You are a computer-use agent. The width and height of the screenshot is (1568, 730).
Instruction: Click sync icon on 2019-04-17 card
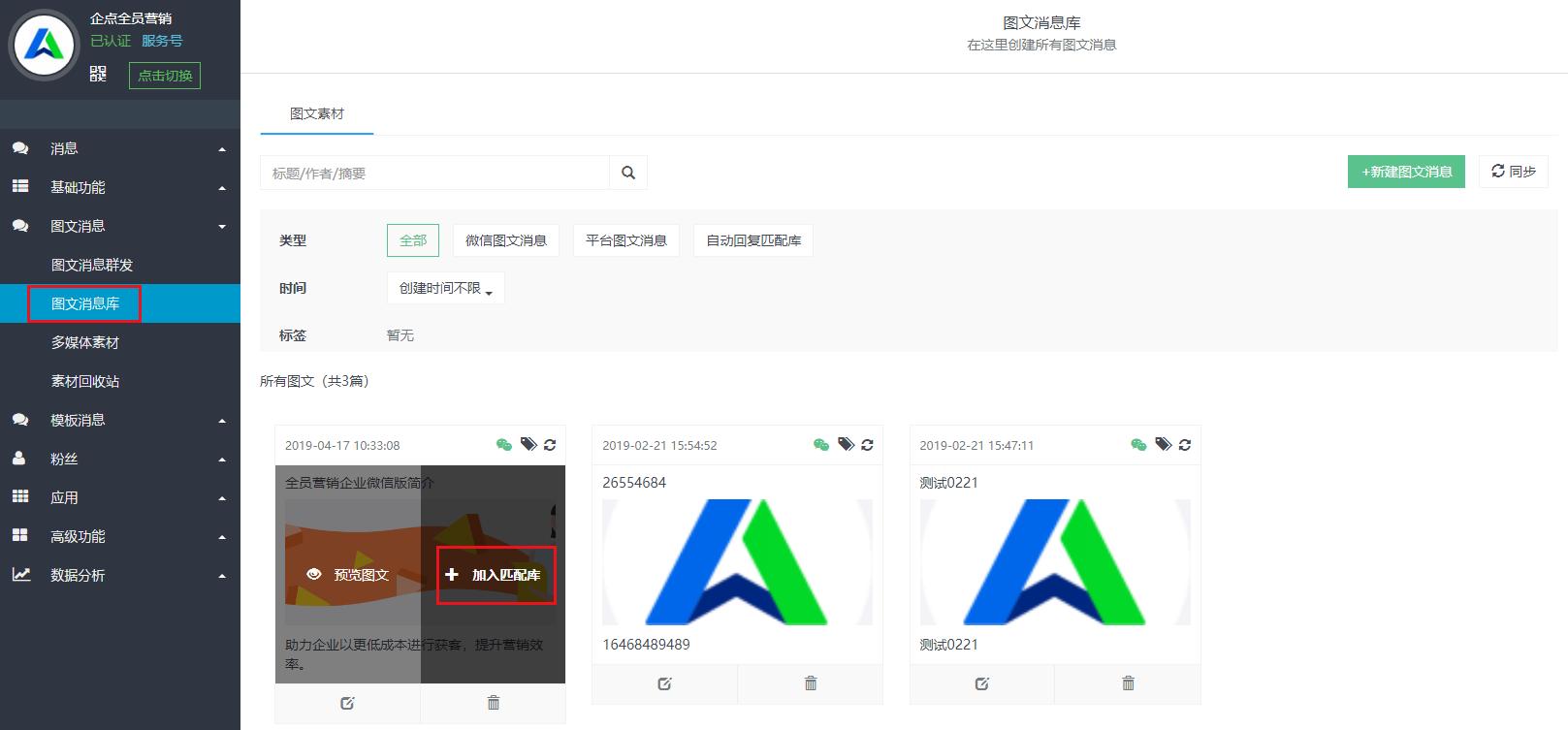550,445
